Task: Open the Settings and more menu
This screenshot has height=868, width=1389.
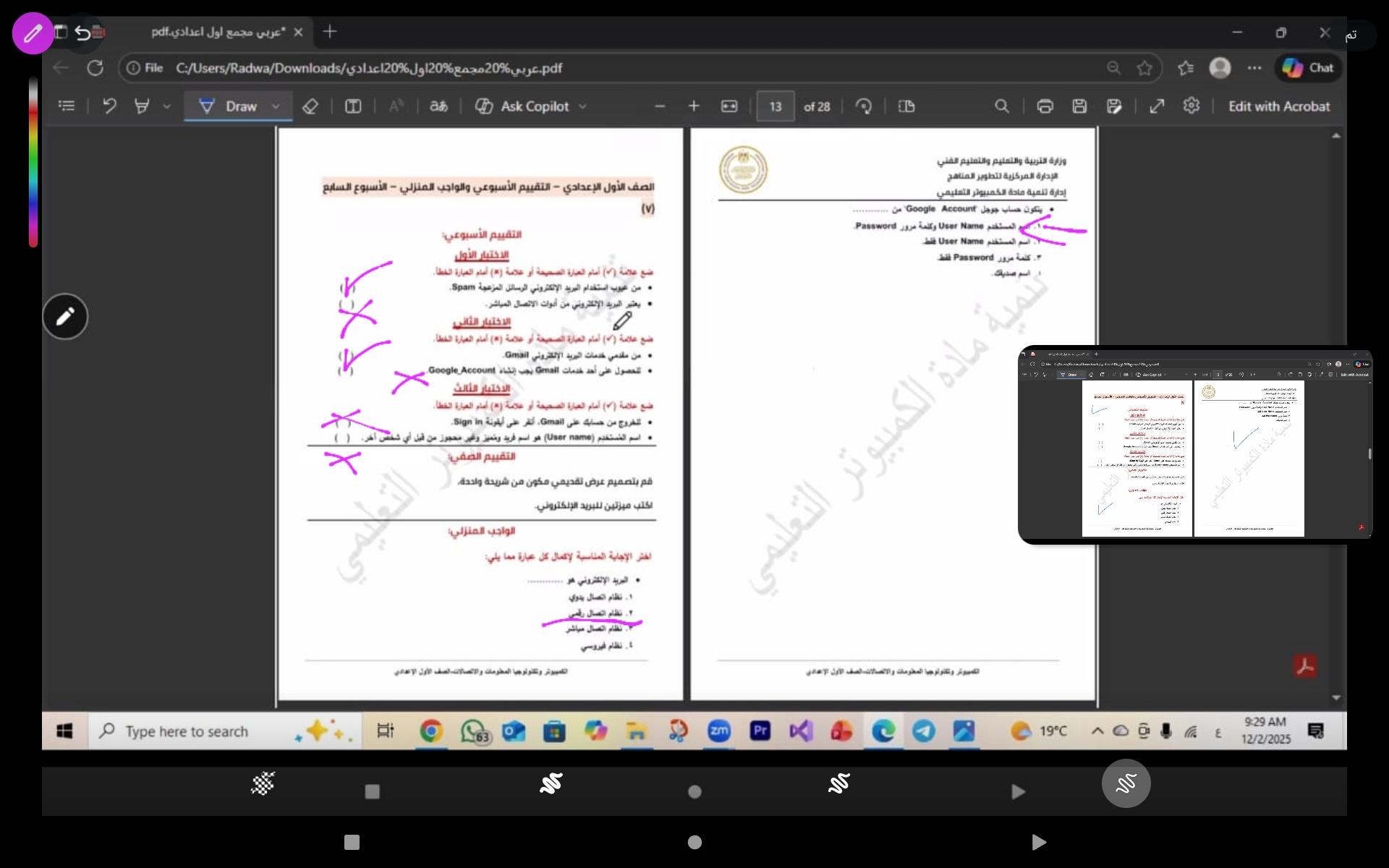Action: (x=1254, y=68)
